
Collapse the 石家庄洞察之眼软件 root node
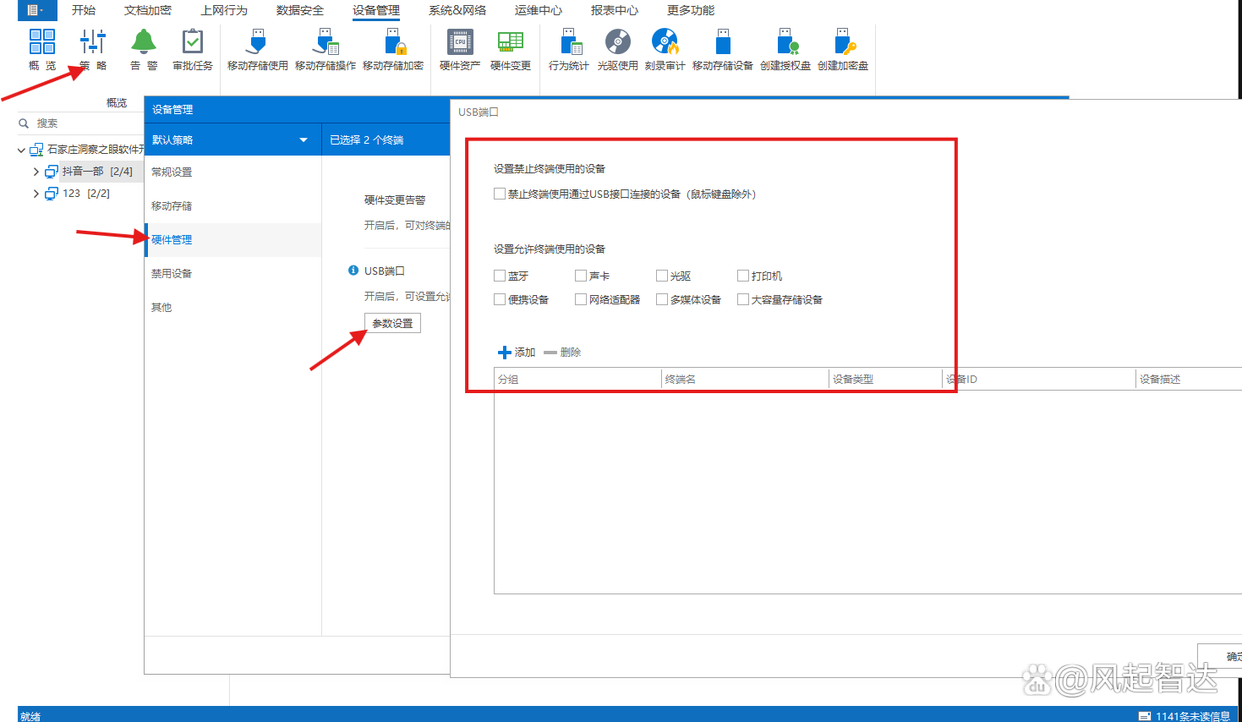point(22,150)
